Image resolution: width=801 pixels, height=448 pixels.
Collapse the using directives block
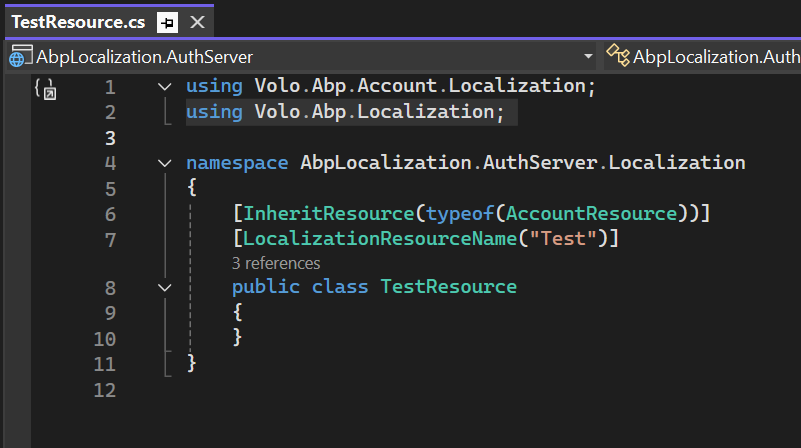coord(165,87)
